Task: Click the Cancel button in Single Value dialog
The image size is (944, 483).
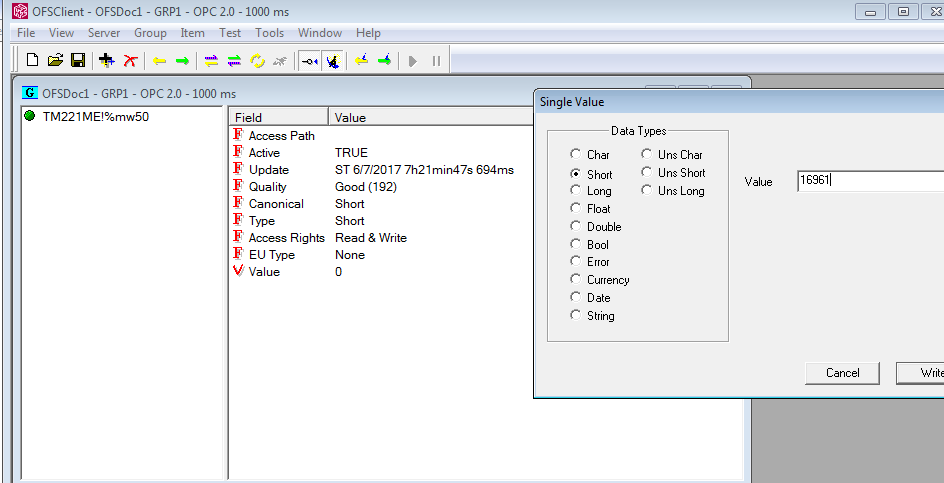Action: click(842, 373)
